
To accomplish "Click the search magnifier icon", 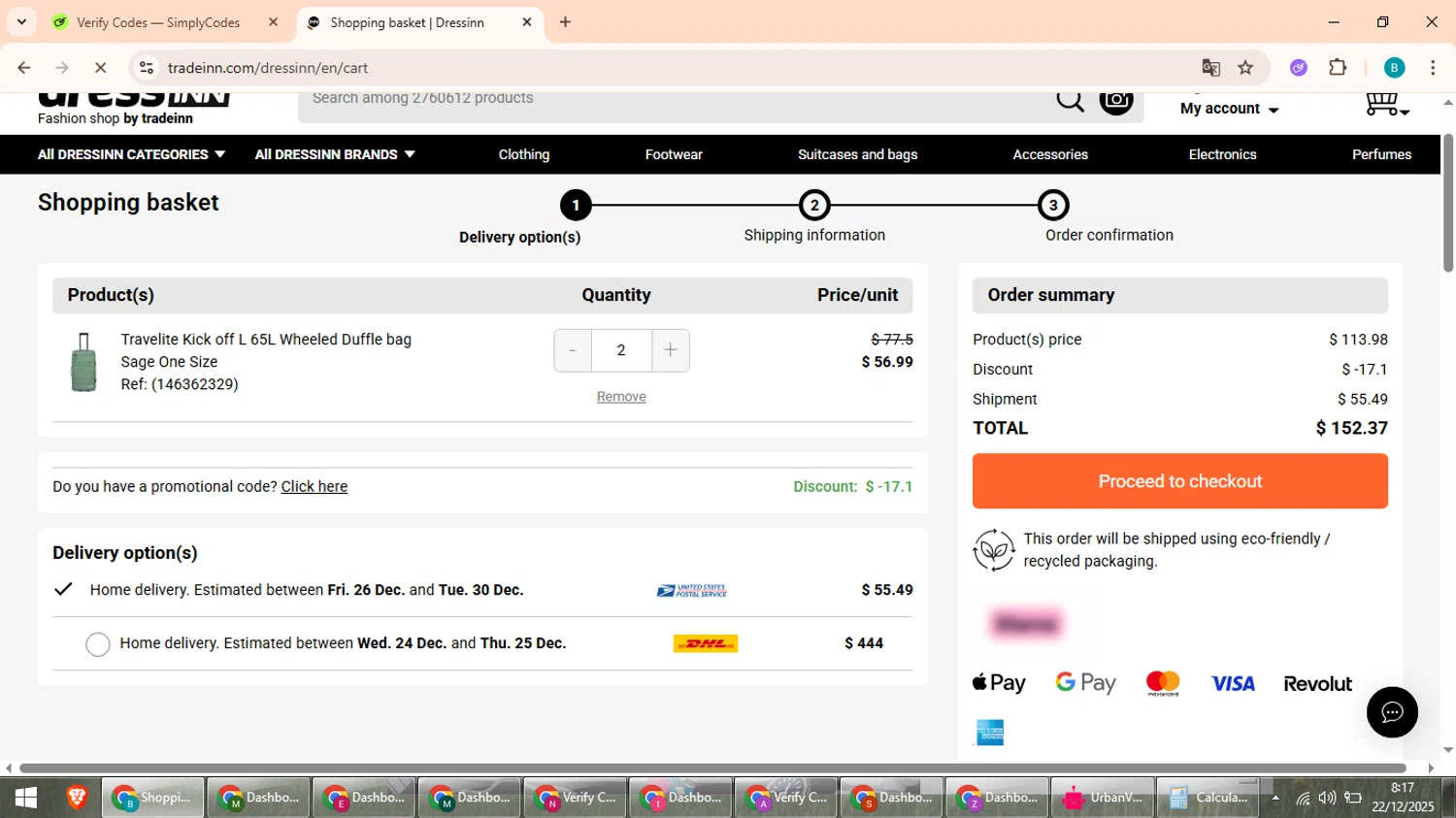I will click(x=1070, y=100).
